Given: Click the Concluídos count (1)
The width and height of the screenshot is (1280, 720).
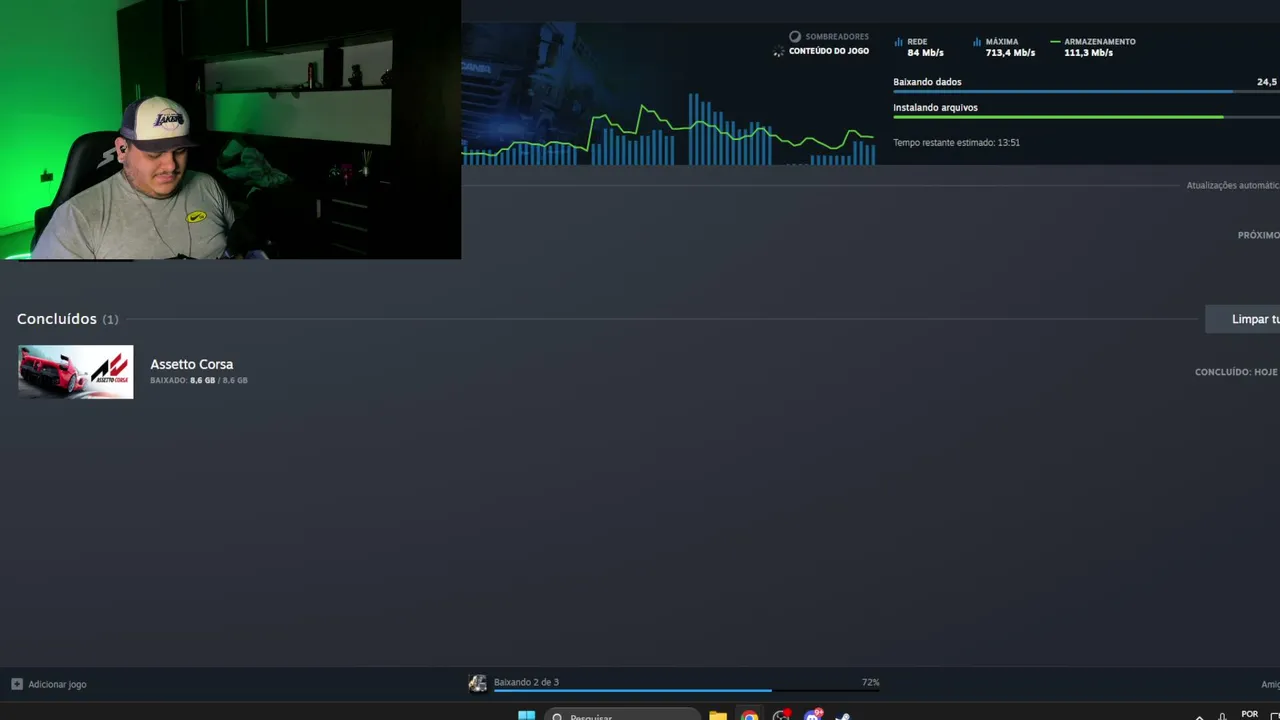Looking at the screenshot, I should point(110,320).
